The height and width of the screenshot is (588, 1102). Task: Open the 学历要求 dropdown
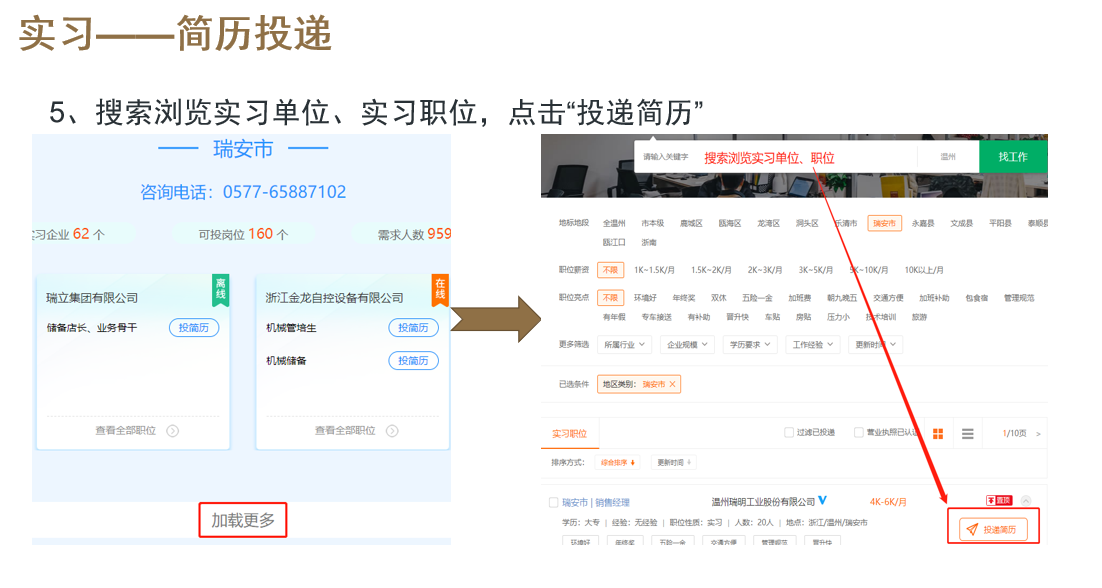click(x=750, y=344)
